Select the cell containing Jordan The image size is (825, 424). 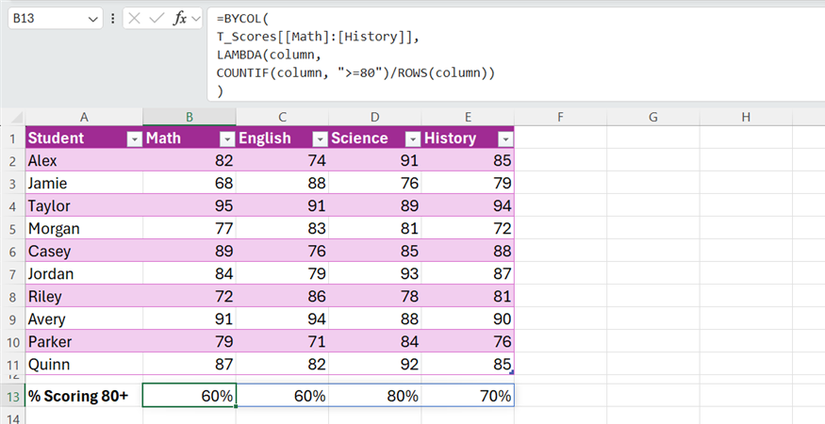(x=84, y=274)
